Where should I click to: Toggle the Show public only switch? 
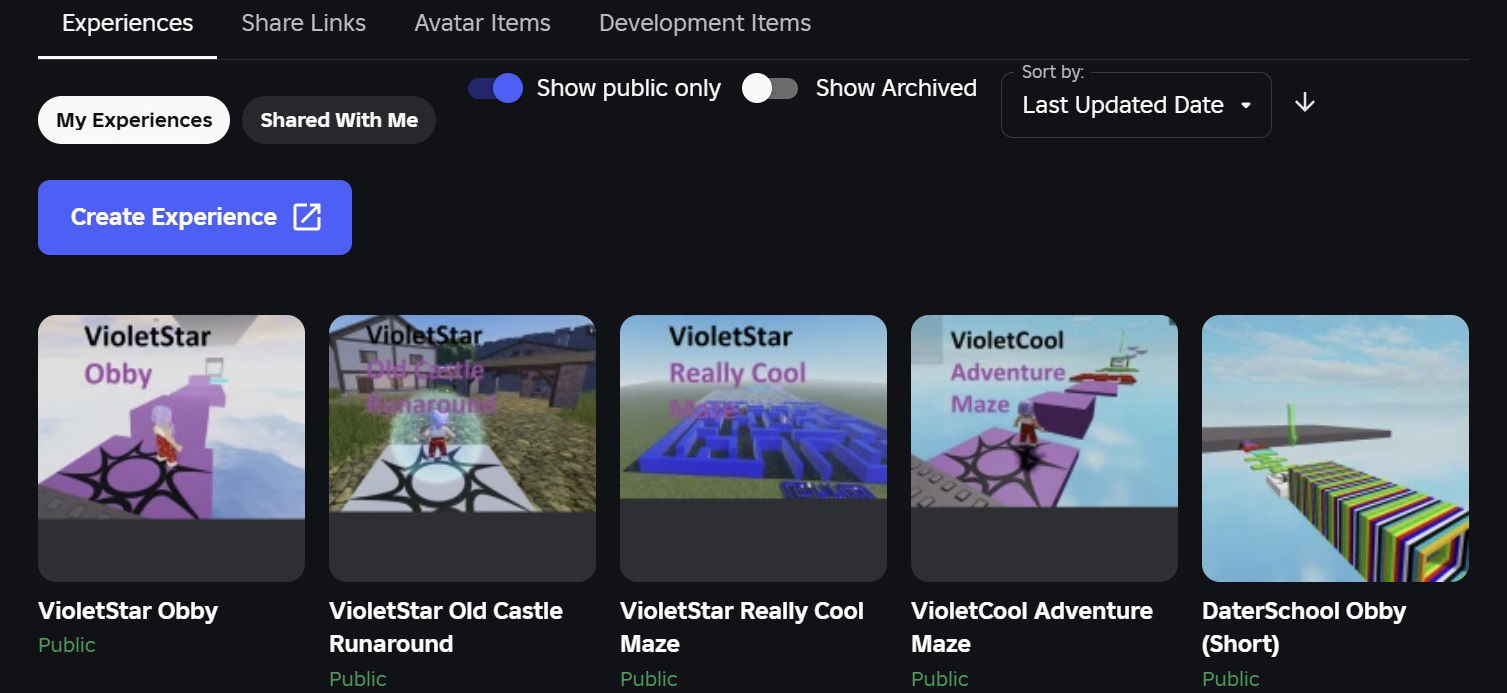[495, 88]
